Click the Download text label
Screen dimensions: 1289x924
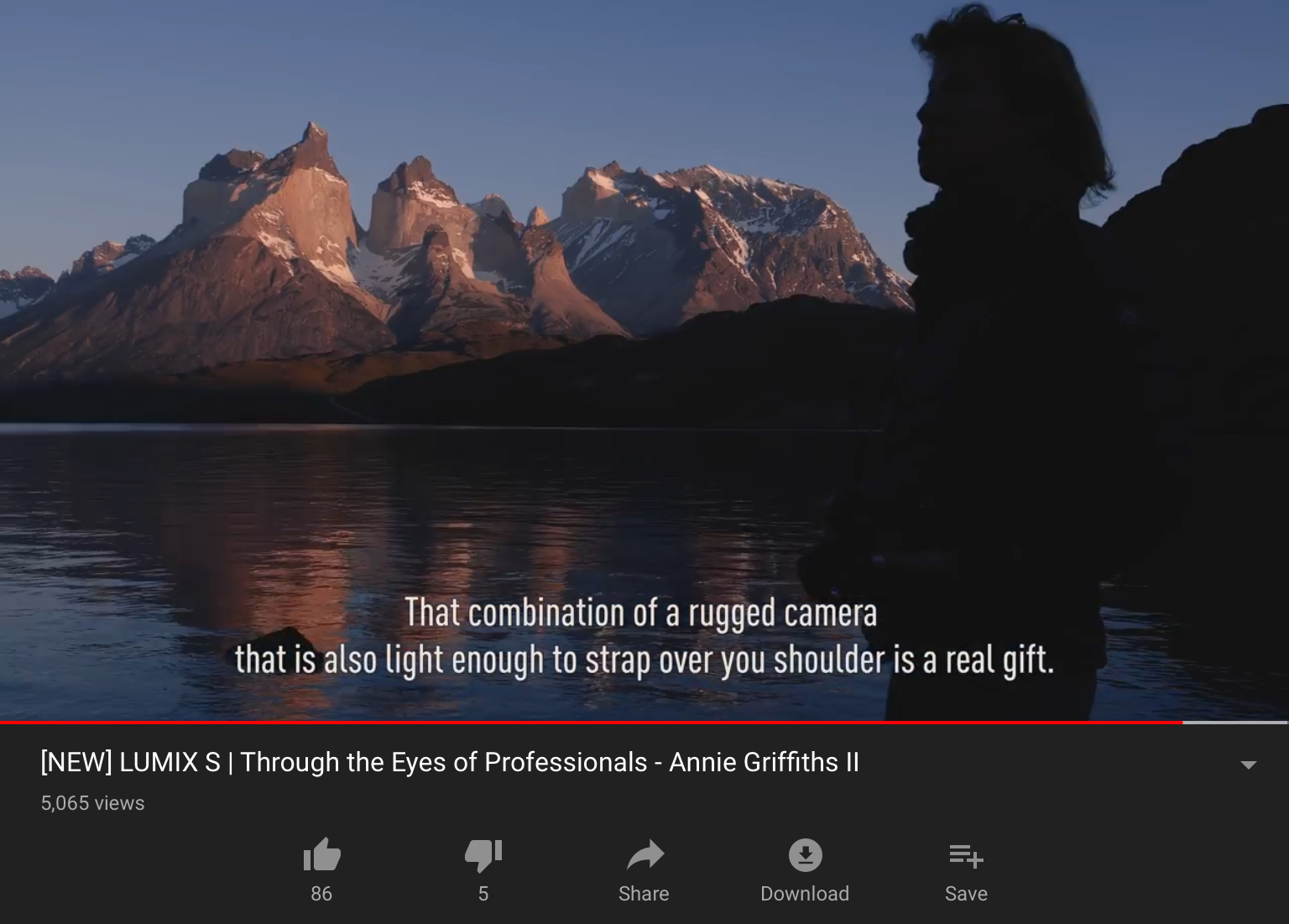pos(805,894)
